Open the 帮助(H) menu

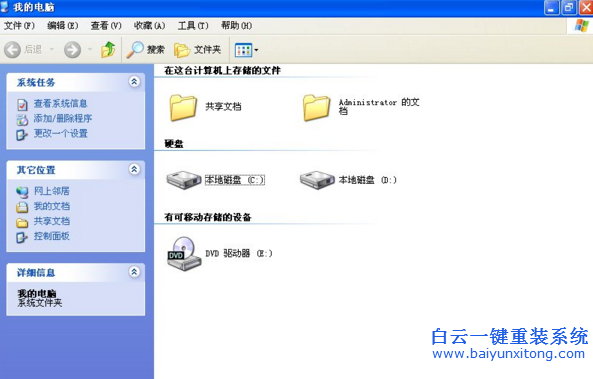(x=236, y=26)
